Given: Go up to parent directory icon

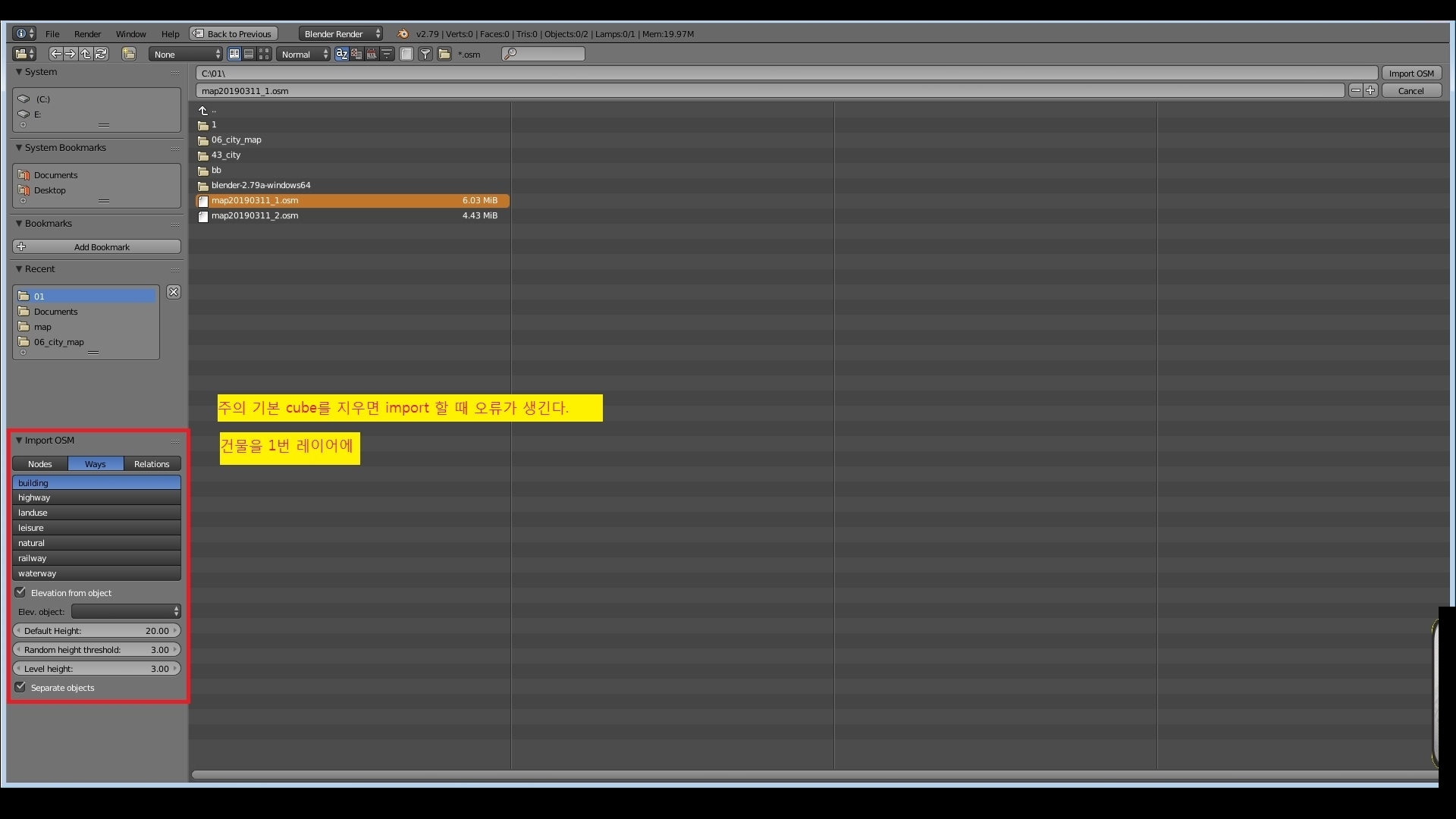Looking at the screenshot, I should 86,54.
